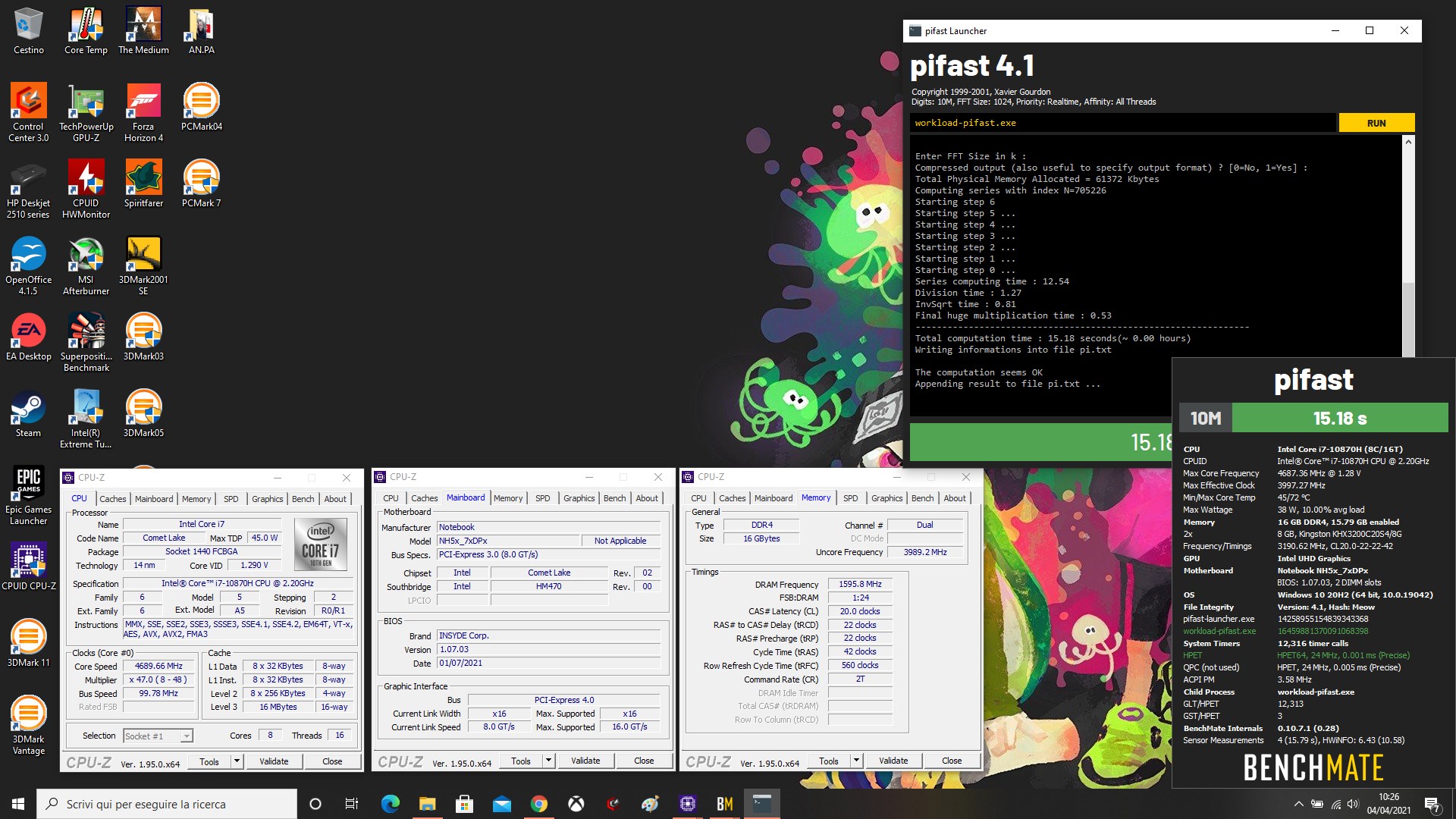The image size is (1456, 819).
Task: Open Microsoft Edge from the taskbar
Action: pos(390,804)
